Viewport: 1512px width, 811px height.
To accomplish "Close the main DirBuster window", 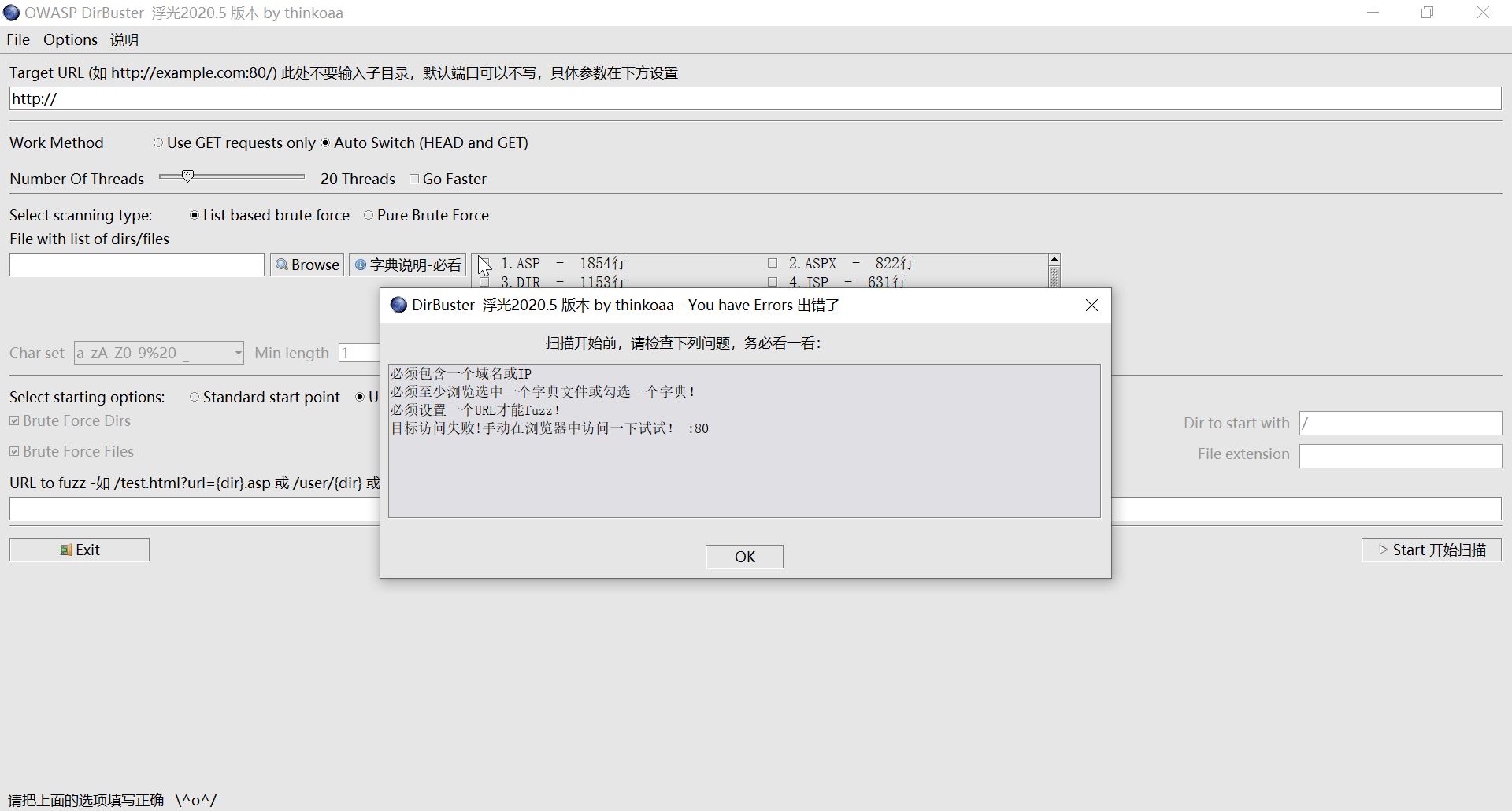I will 1483,13.
